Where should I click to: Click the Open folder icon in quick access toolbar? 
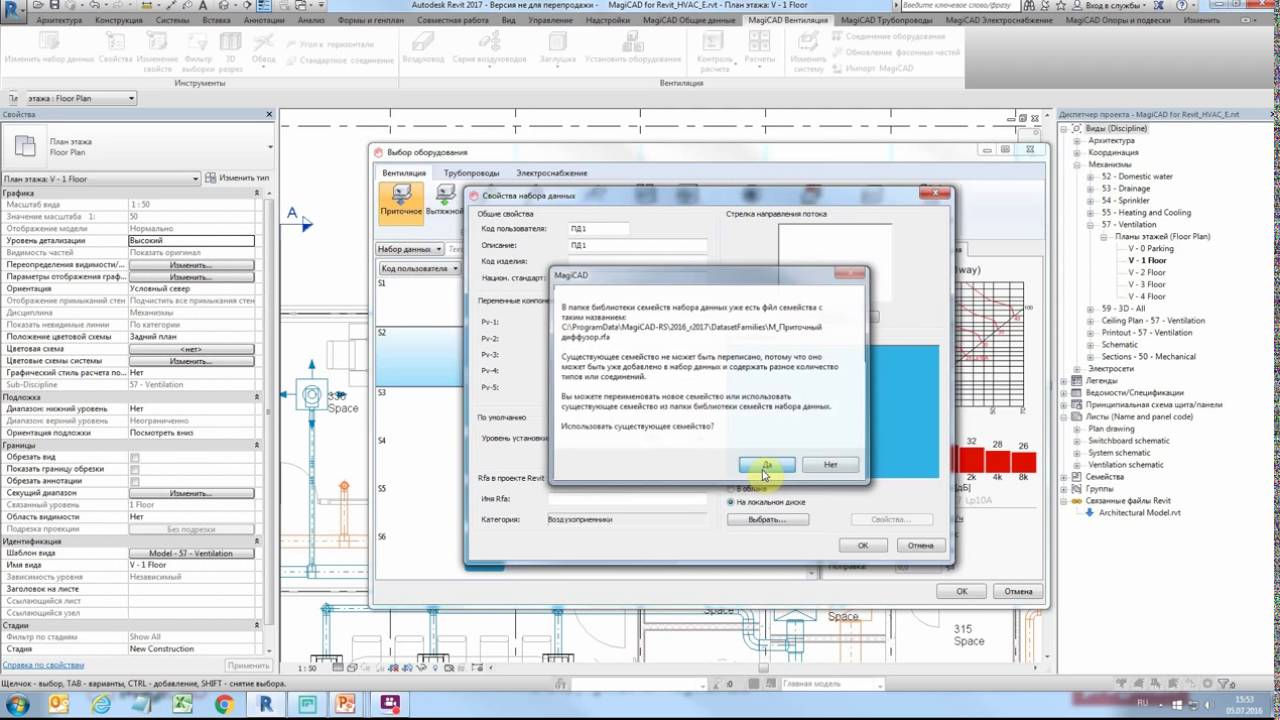[38, 6]
